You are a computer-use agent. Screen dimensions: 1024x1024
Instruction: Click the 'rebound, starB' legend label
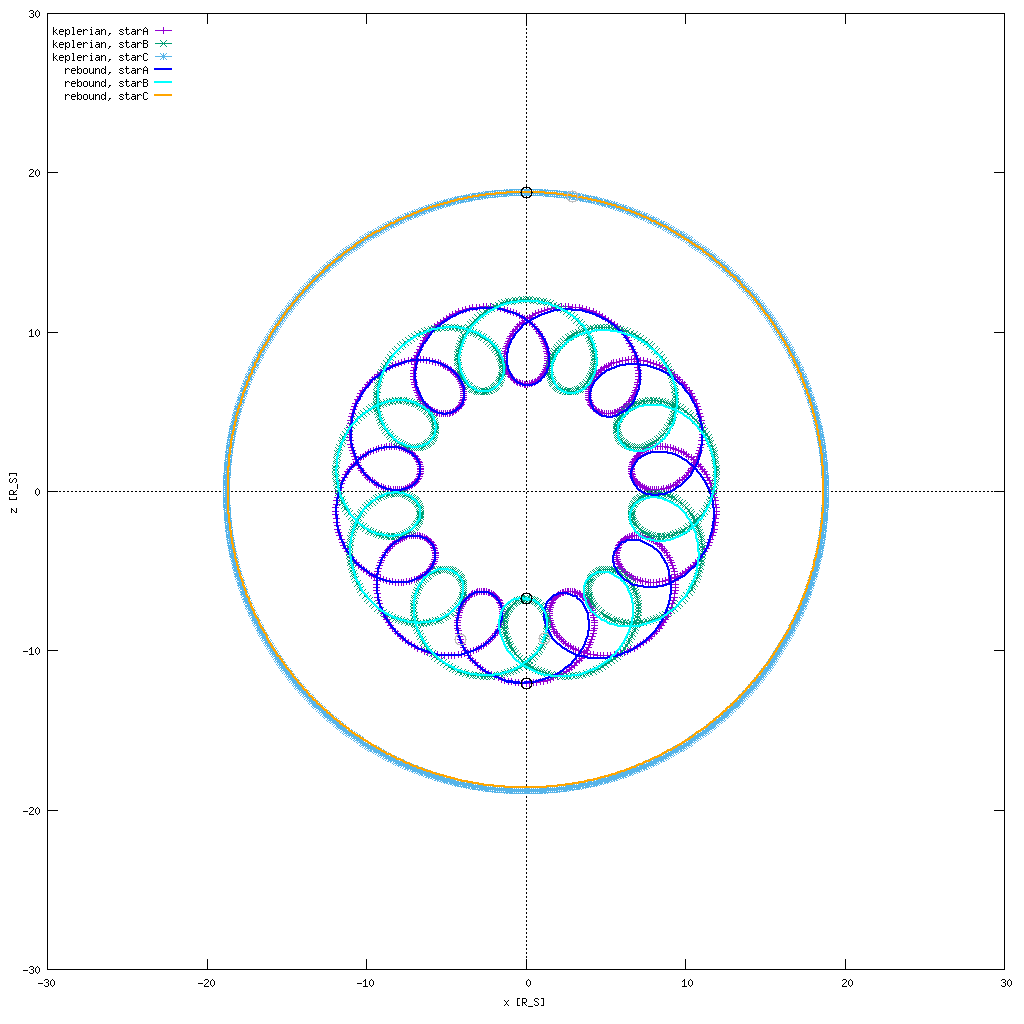pyautogui.click(x=106, y=84)
